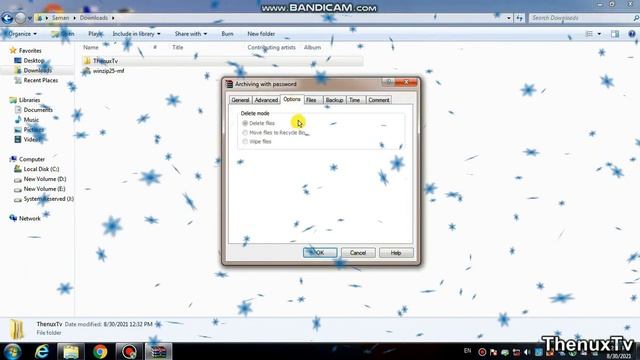Open the Action Center flag tray icon
The image size is (640, 360).
pos(493,352)
